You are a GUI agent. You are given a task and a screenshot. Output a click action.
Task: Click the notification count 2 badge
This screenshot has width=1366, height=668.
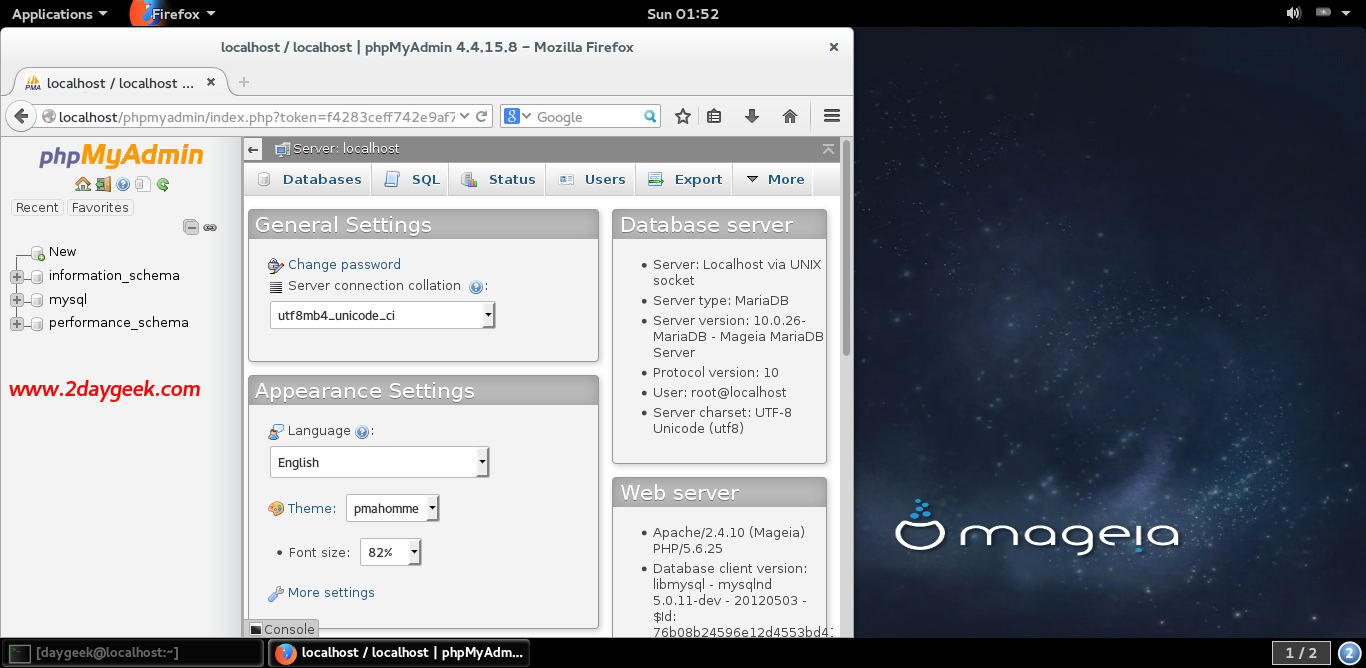[x=1349, y=653]
